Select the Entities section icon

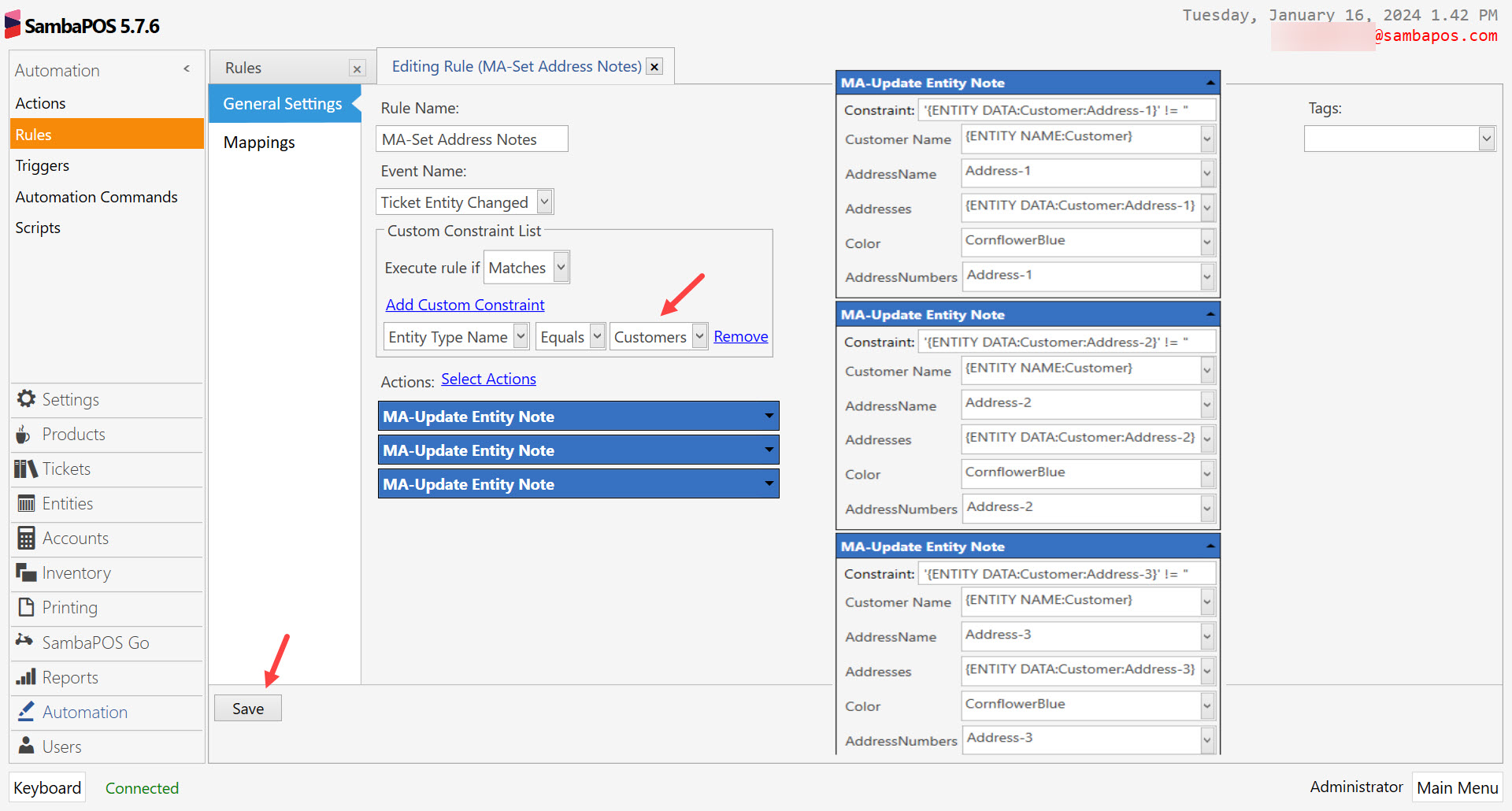26,503
